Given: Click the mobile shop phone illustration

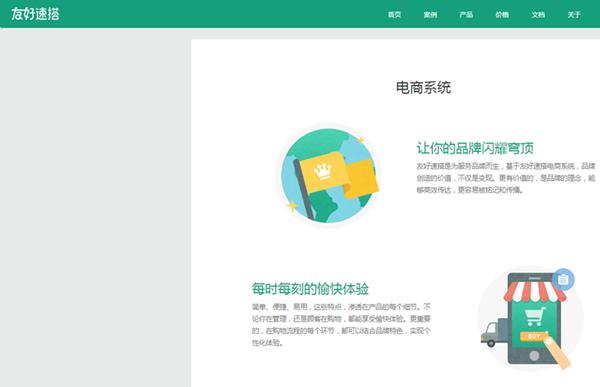Looking at the screenshot, I should [x=531, y=319].
